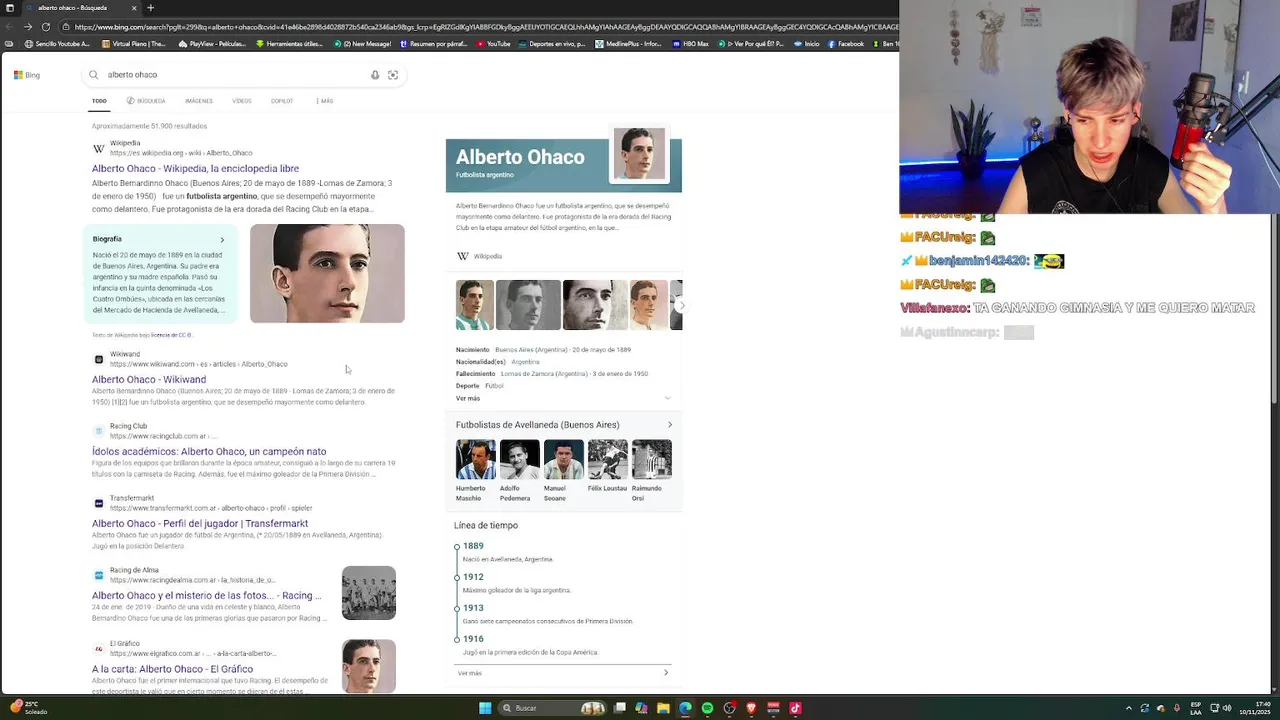Image resolution: width=1280 pixels, height=720 pixels.
Task: Switch to the VIDEOS tab
Action: tap(242, 101)
